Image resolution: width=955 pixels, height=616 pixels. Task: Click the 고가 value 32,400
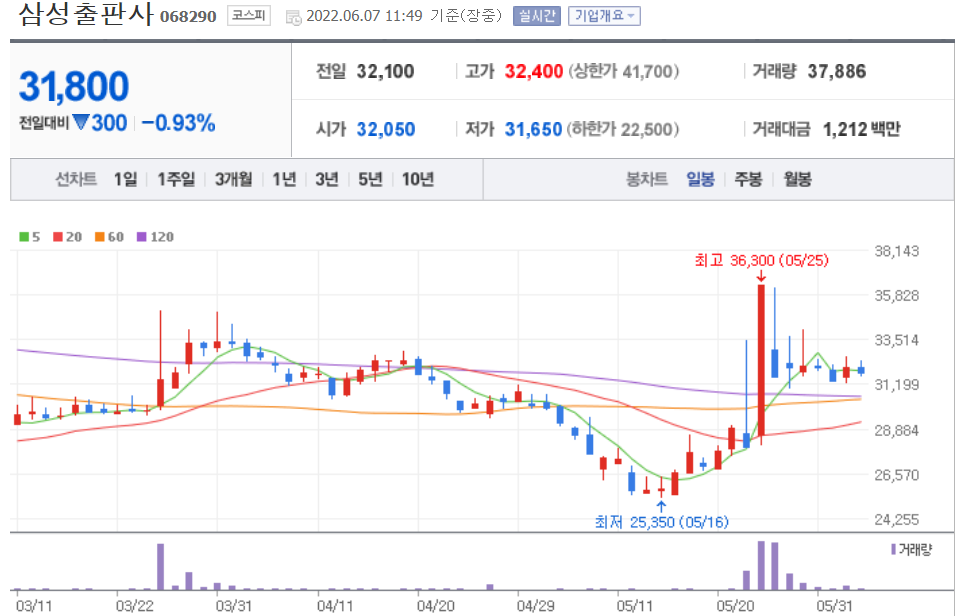(534, 71)
